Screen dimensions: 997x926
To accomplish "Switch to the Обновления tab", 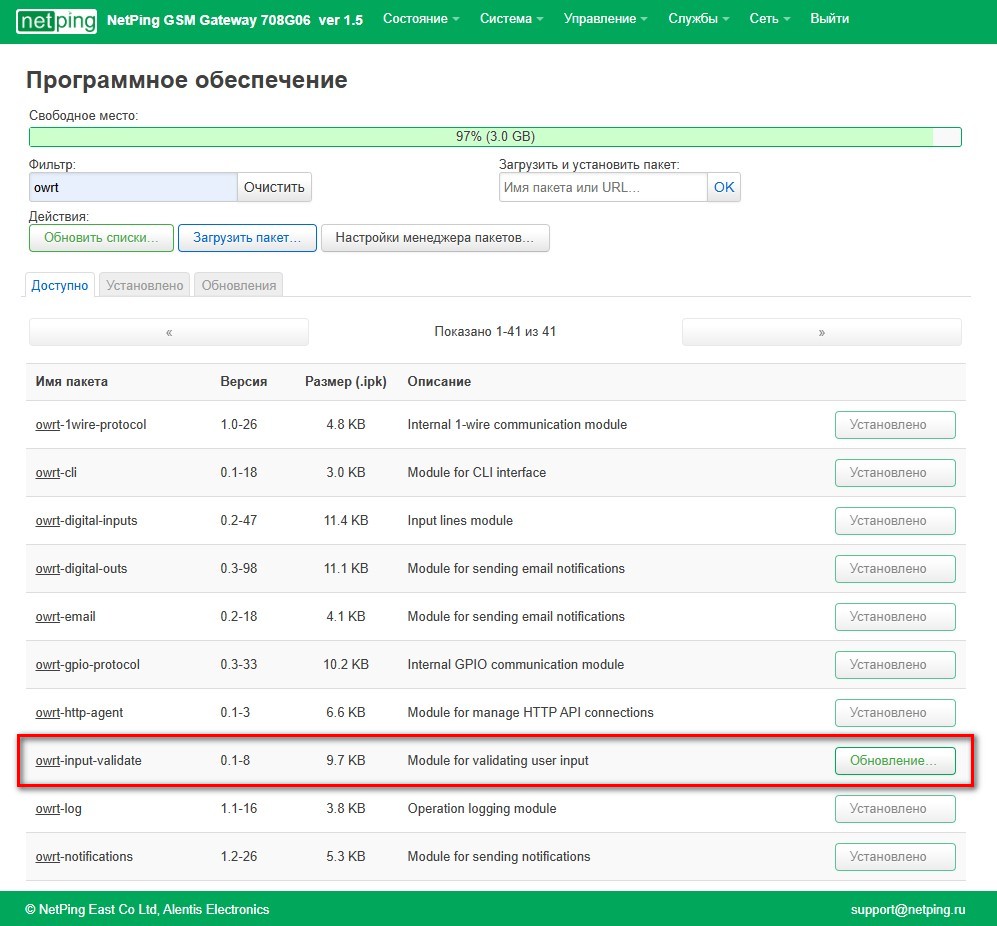I will tap(239, 285).
